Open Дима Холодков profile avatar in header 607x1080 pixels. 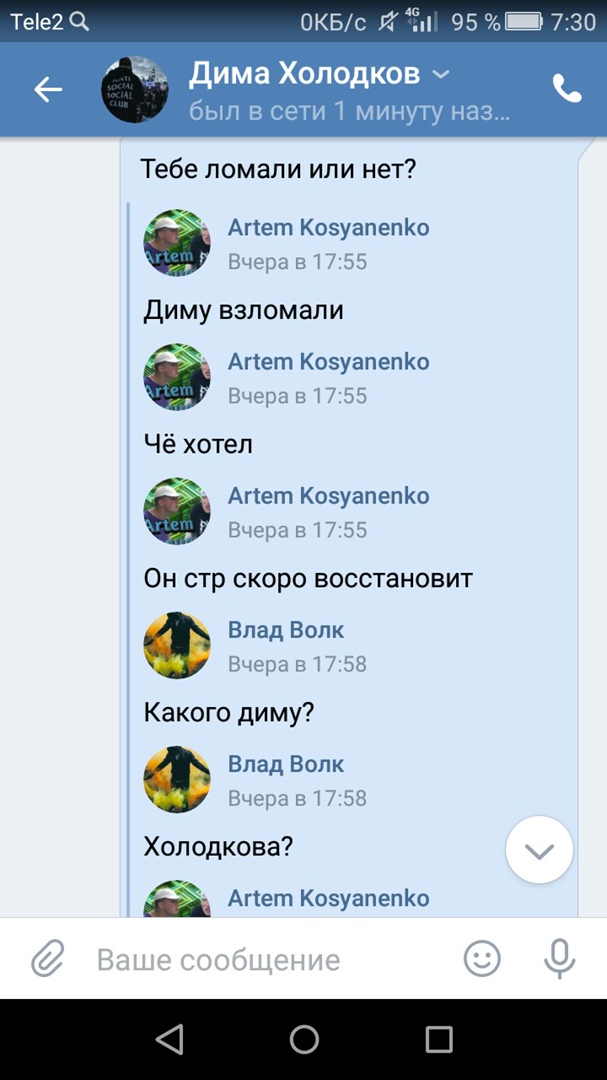click(134, 89)
